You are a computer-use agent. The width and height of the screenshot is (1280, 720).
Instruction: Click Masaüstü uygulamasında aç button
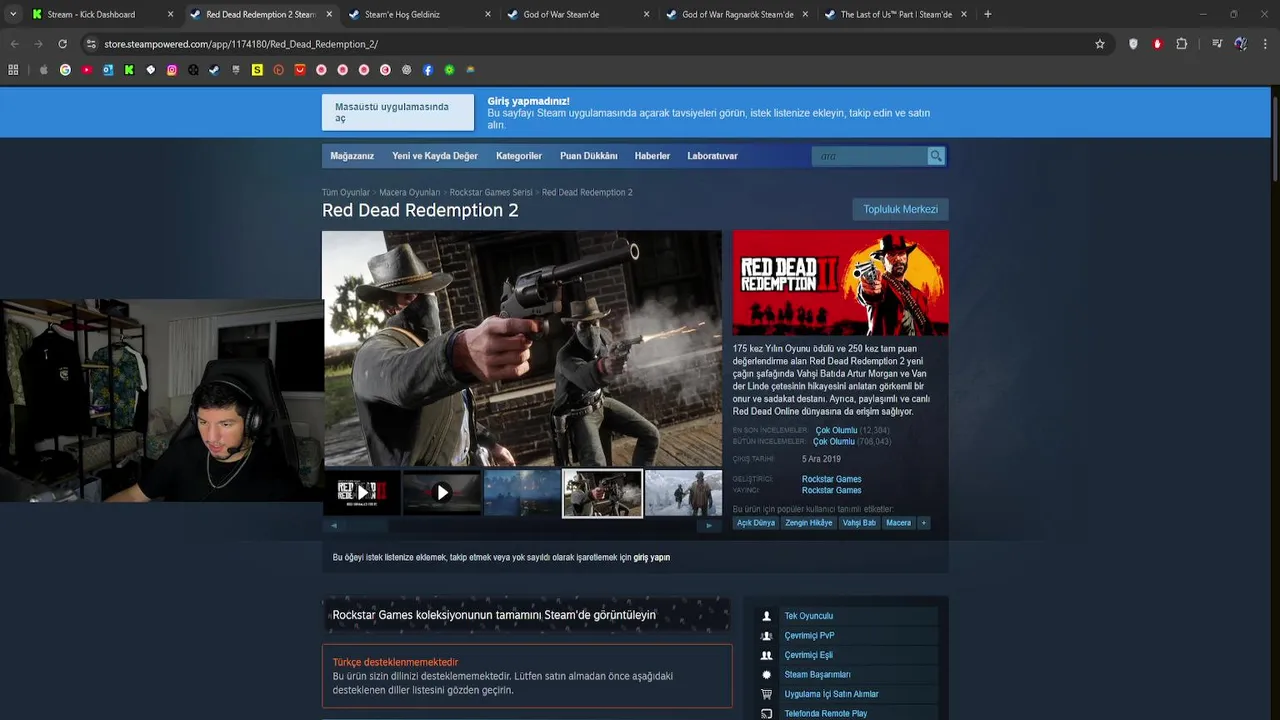(x=398, y=112)
